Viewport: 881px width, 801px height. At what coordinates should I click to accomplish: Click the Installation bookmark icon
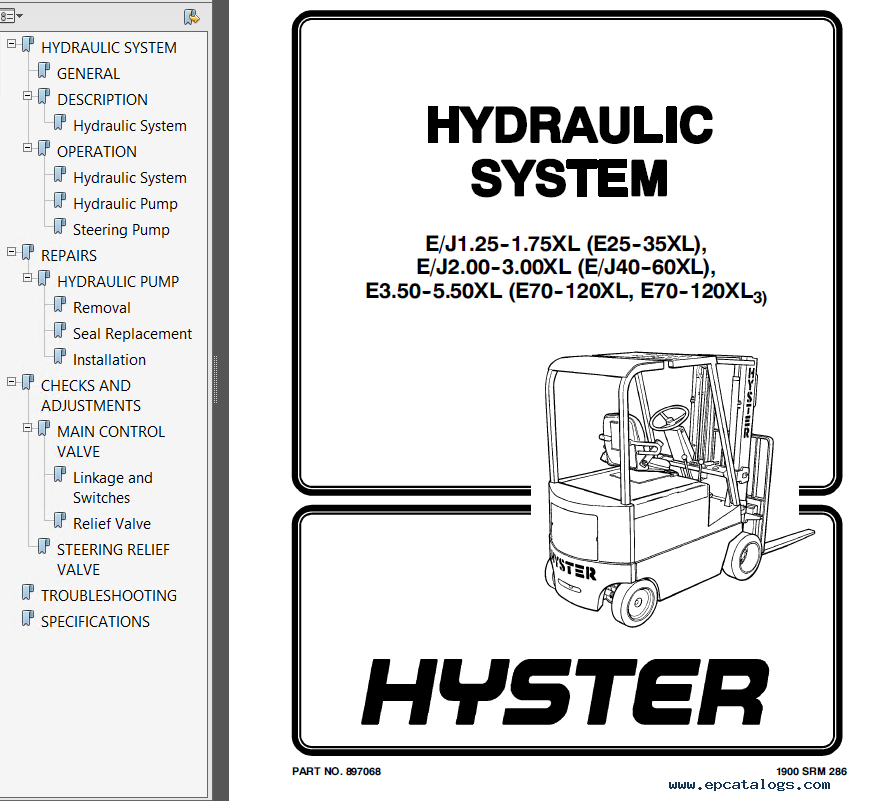coord(60,357)
